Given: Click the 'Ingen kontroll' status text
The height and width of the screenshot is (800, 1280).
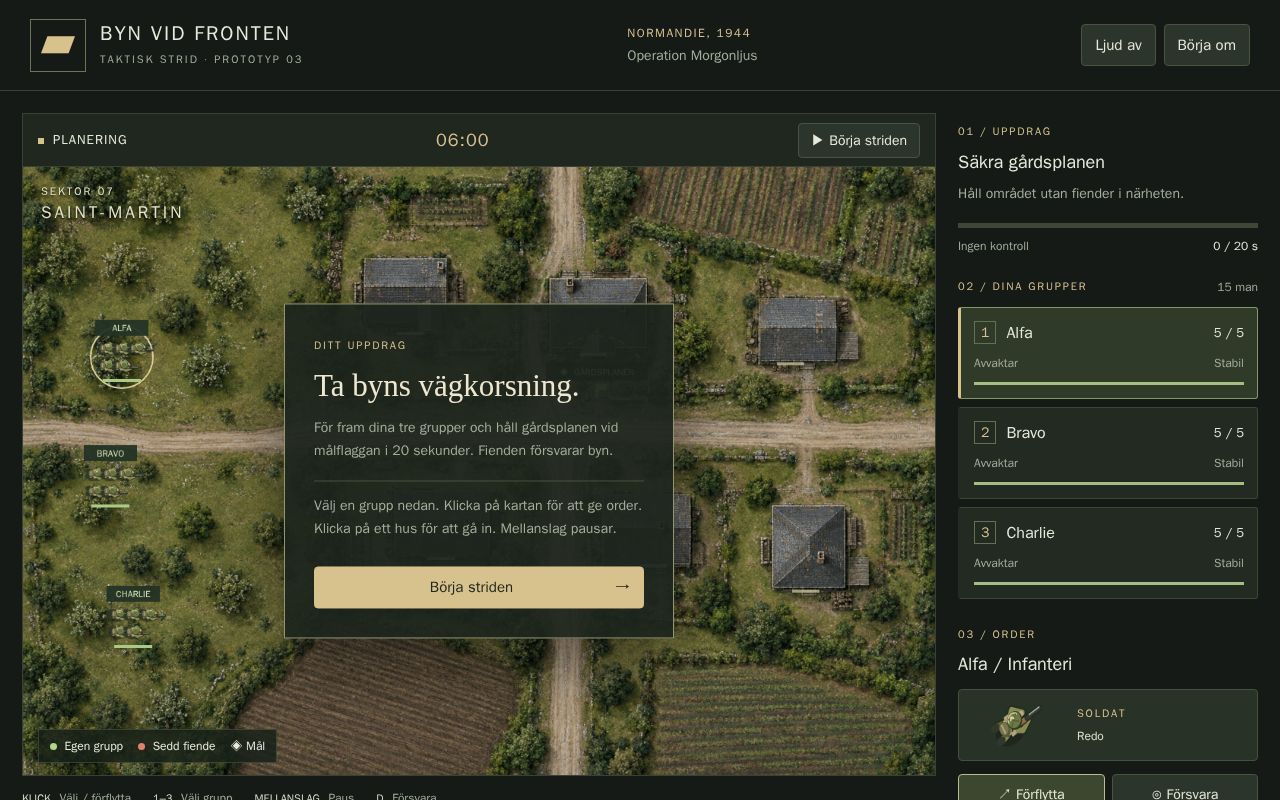Looking at the screenshot, I should (993, 246).
